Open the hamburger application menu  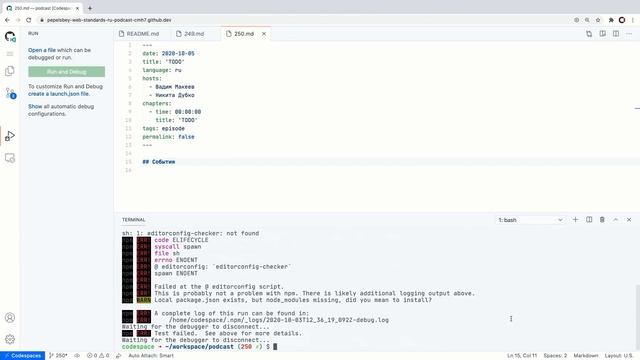pyautogui.click(x=10, y=54)
